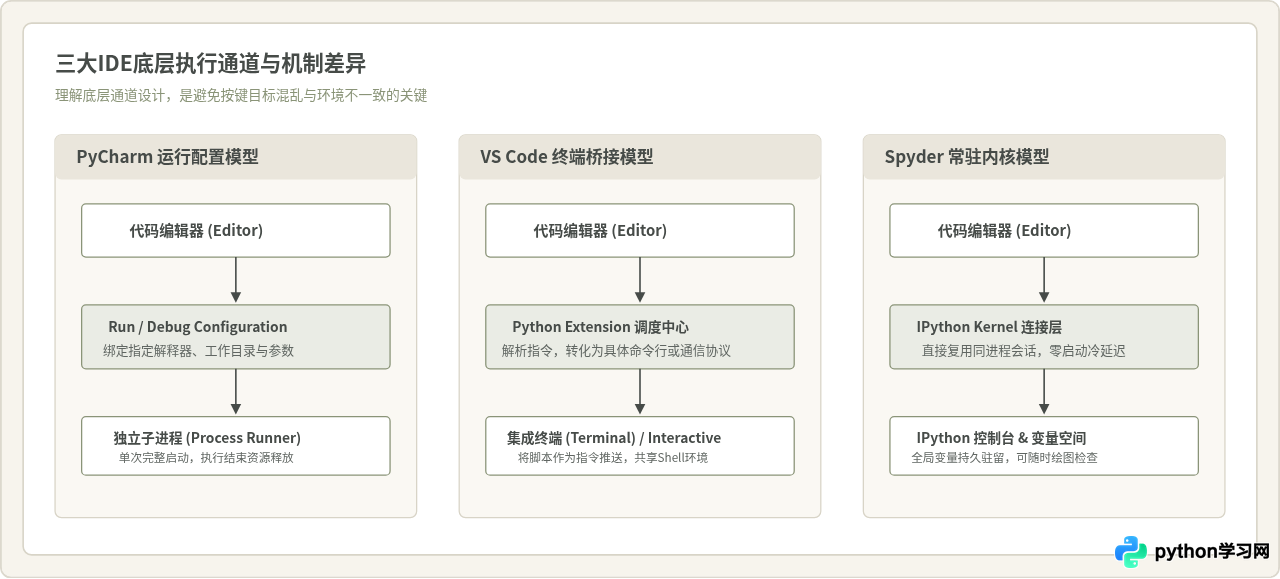Click the subtitle starting with 理解底层通道设计

(241, 96)
